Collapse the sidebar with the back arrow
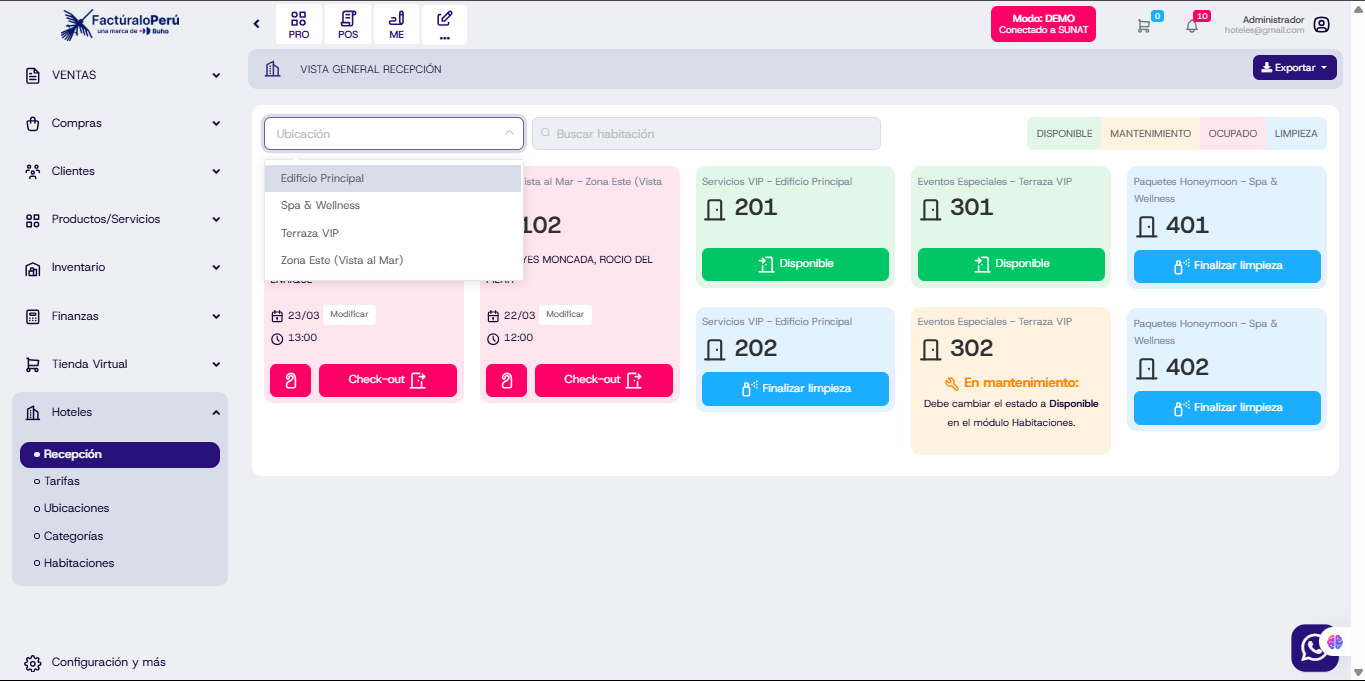Screen dimensions: 1365x681 pyautogui.click(x=257, y=24)
